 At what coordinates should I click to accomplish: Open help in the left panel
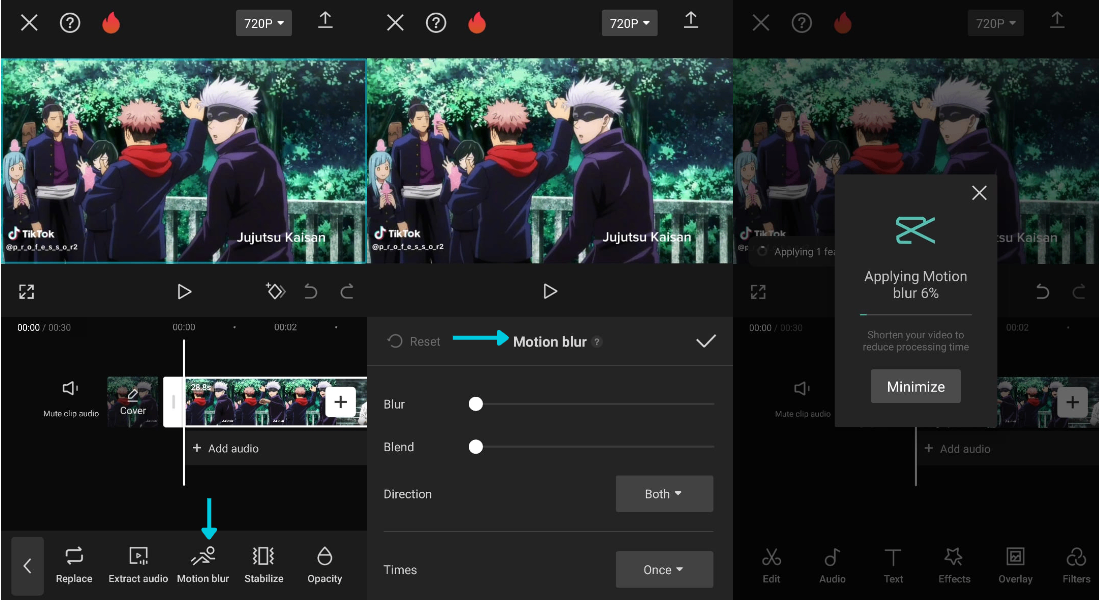[x=69, y=23]
